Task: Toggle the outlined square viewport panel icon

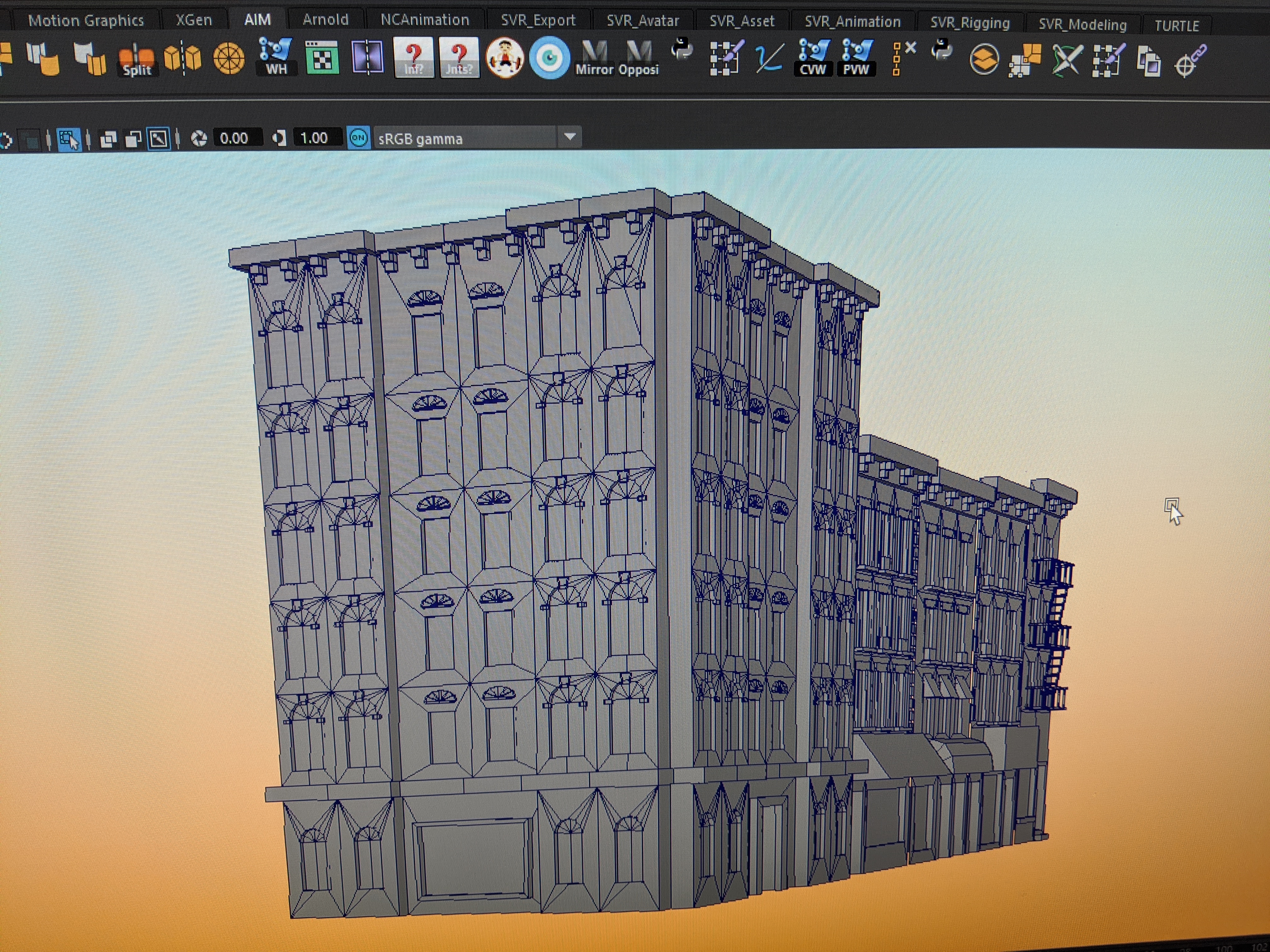Action: pyautogui.click(x=158, y=139)
